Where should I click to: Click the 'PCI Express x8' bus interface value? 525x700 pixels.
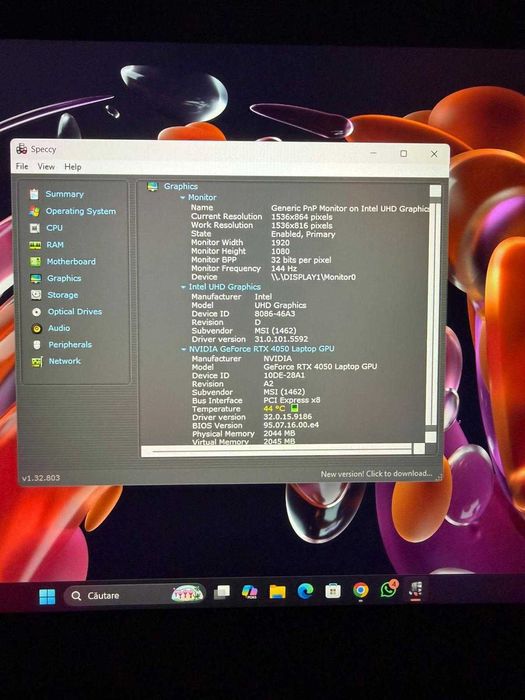click(x=292, y=400)
